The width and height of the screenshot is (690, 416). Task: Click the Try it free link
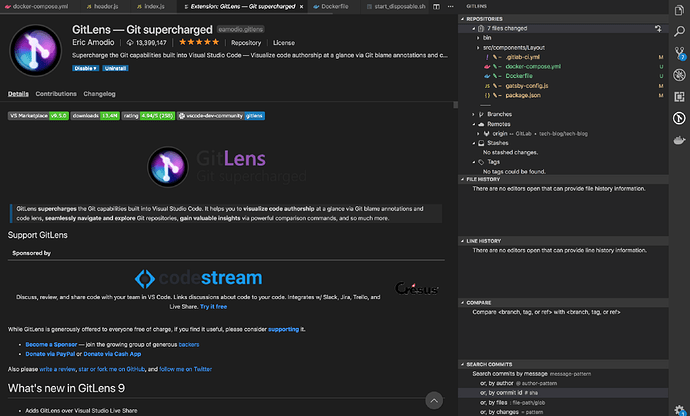[x=213, y=307]
